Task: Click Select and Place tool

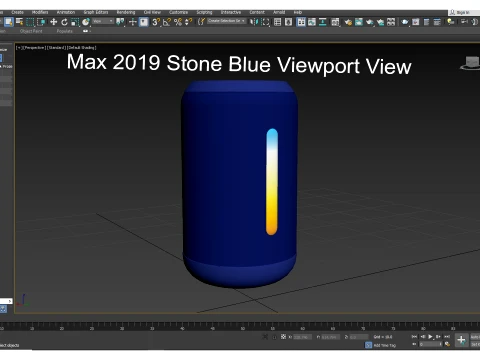Action: click(x=86, y=22)
